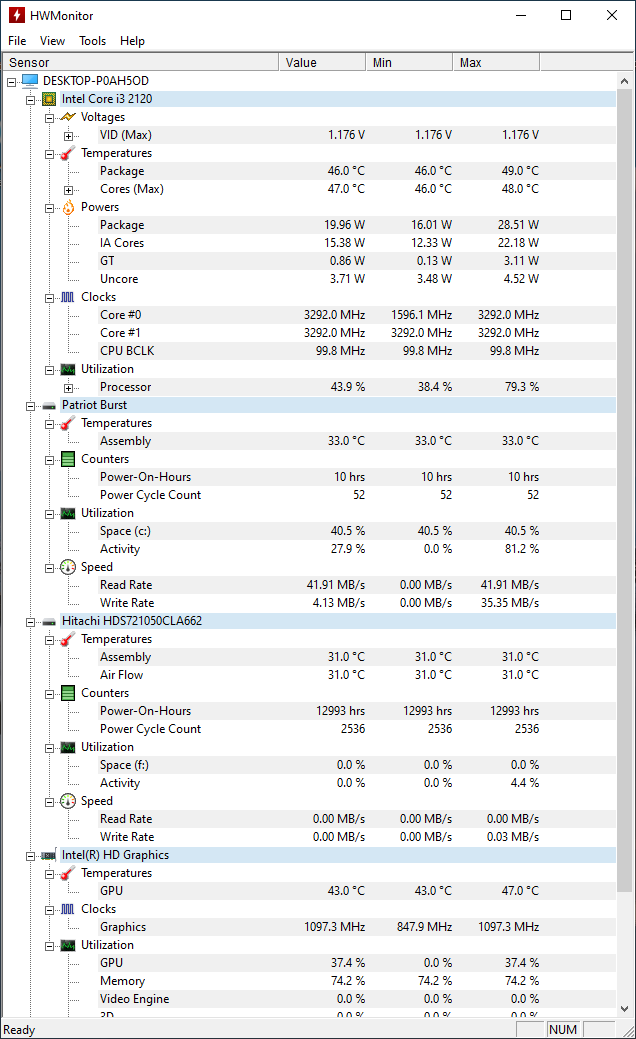Expand the Cores (Max) temperature entry
The image size is (636, 1039).
(x=68, y=189)
